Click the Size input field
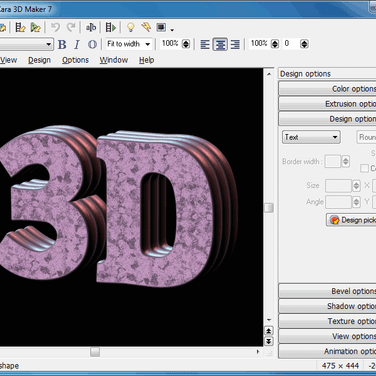The height and width of the screenshot is (376, 376). 338,186
